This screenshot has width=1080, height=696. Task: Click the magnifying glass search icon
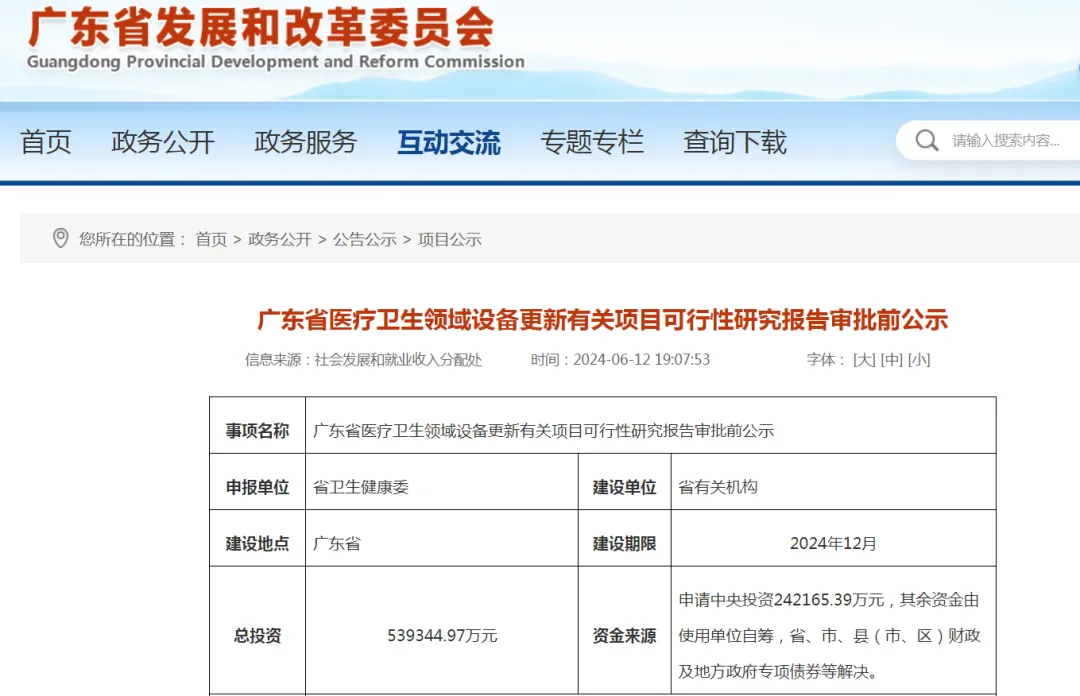pos(925,140)
